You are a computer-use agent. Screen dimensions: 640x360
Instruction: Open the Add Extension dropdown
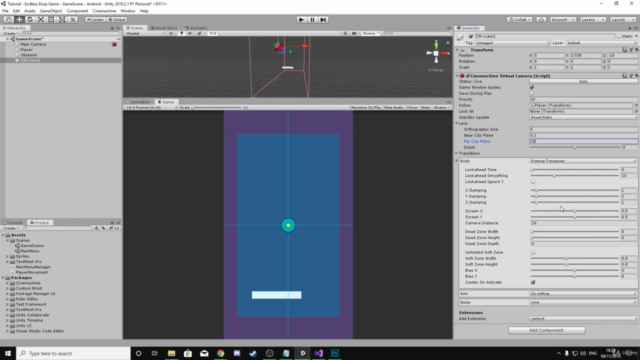coord(583,319)
